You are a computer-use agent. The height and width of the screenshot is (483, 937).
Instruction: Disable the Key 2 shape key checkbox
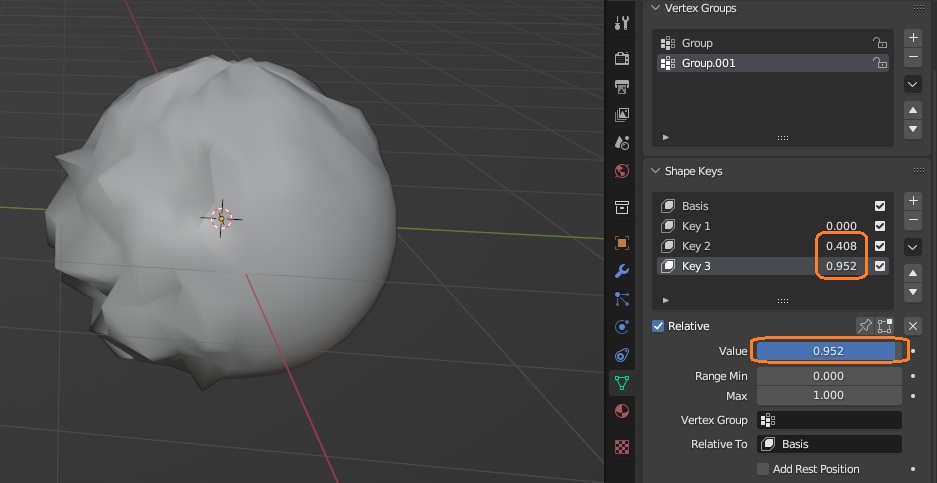tap(880, 246)
